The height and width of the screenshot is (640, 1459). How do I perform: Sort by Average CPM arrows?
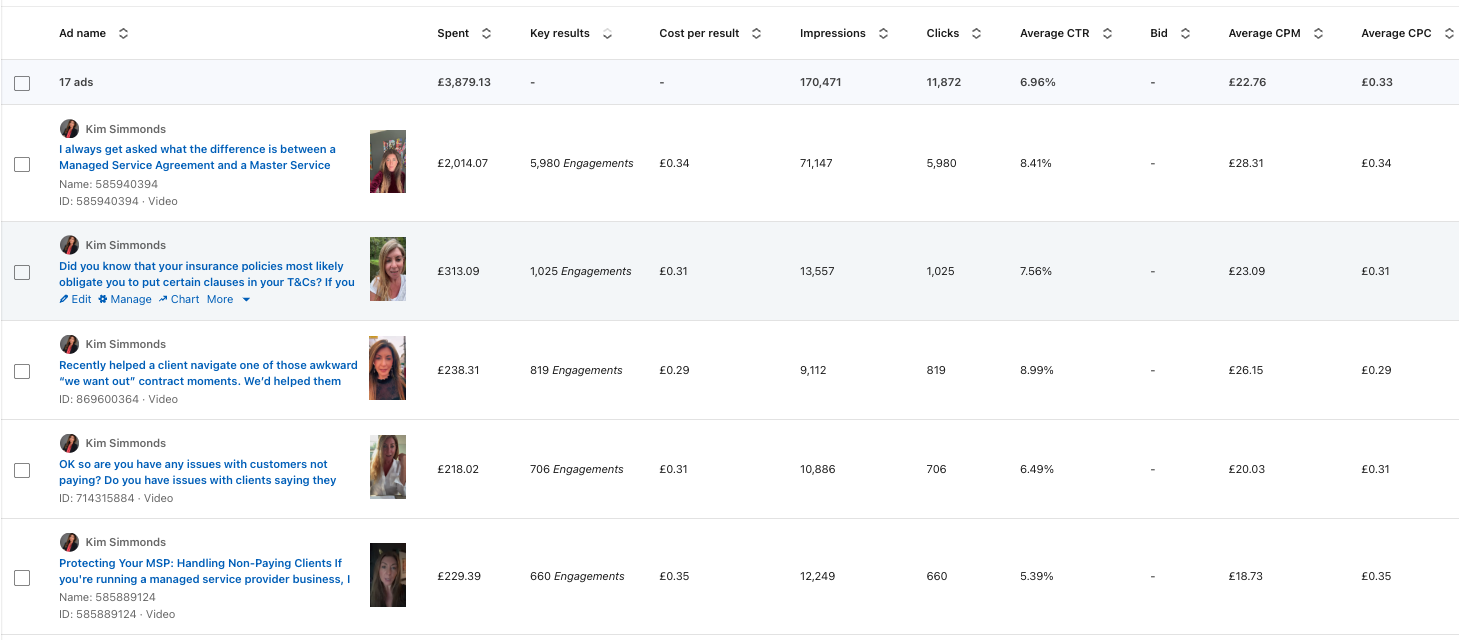(1318, 34)
